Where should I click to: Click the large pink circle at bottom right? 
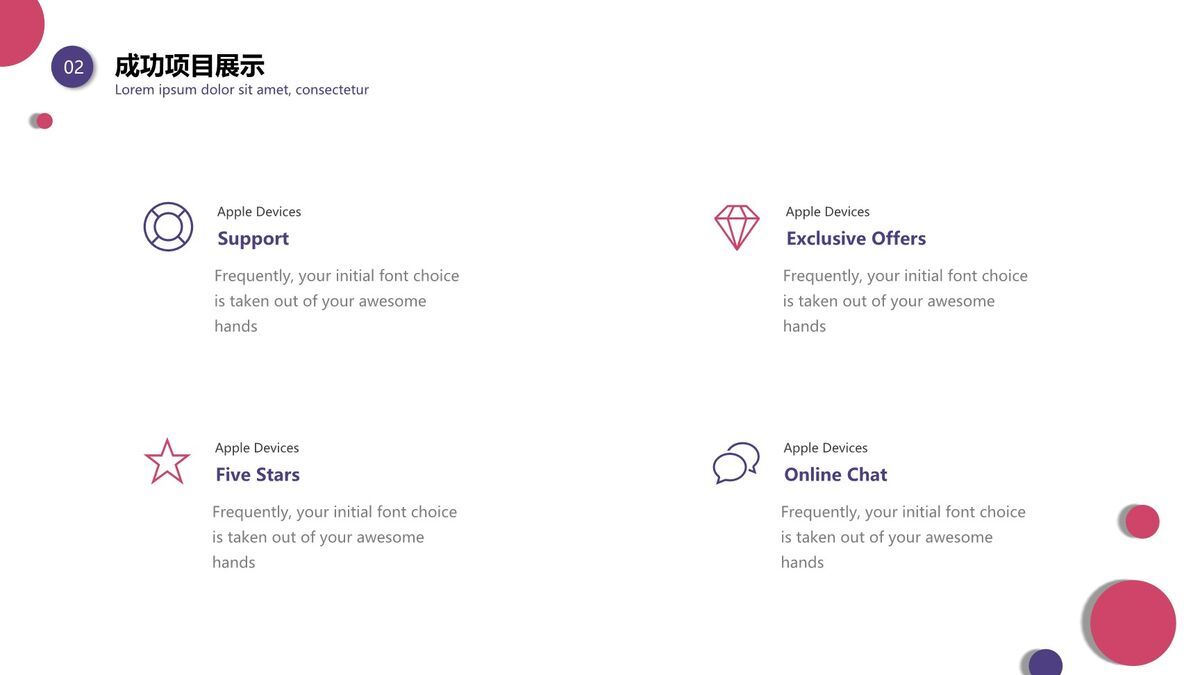click(x=1132, y=622)
